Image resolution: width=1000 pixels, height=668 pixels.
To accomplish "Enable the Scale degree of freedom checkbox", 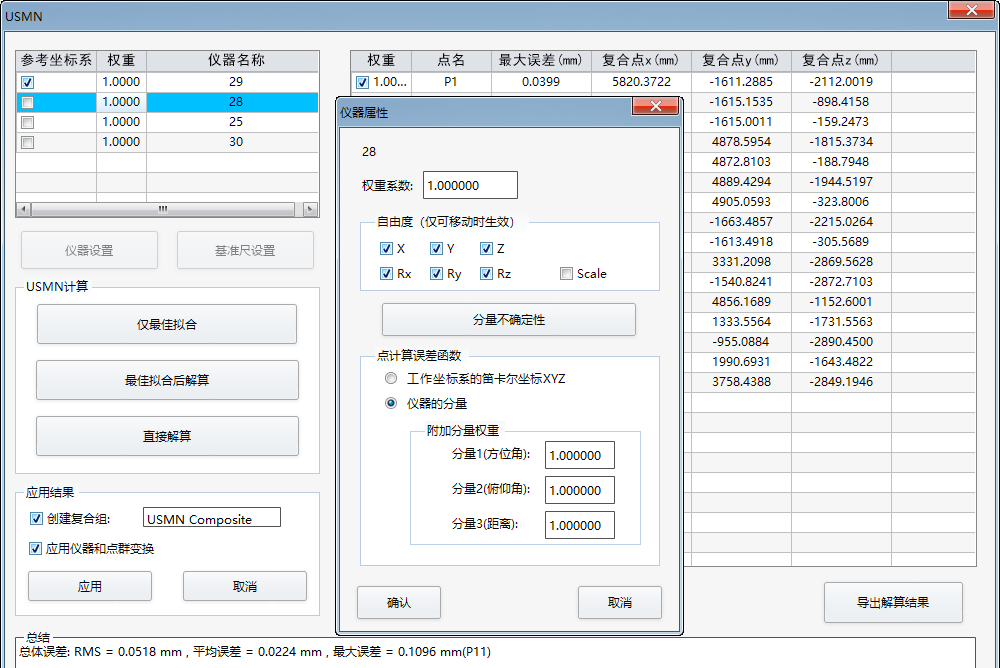I will pos(567,274).
